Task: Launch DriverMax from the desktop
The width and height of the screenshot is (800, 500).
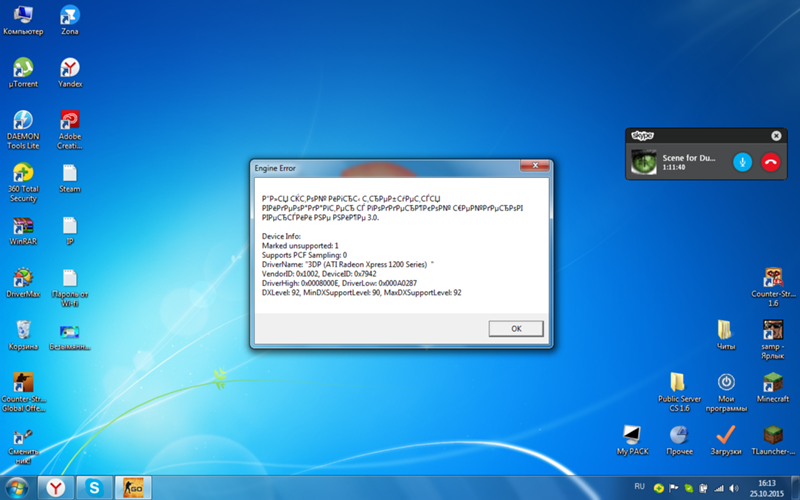Action: pos(22,279)
